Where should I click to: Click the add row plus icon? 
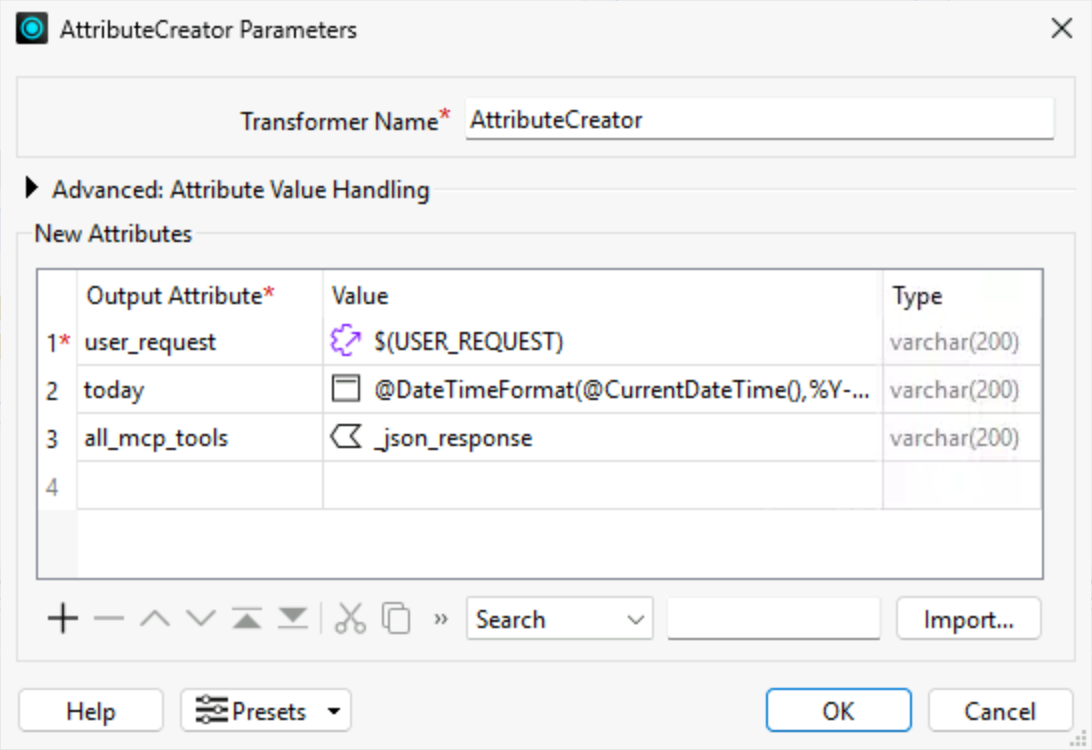63,618
